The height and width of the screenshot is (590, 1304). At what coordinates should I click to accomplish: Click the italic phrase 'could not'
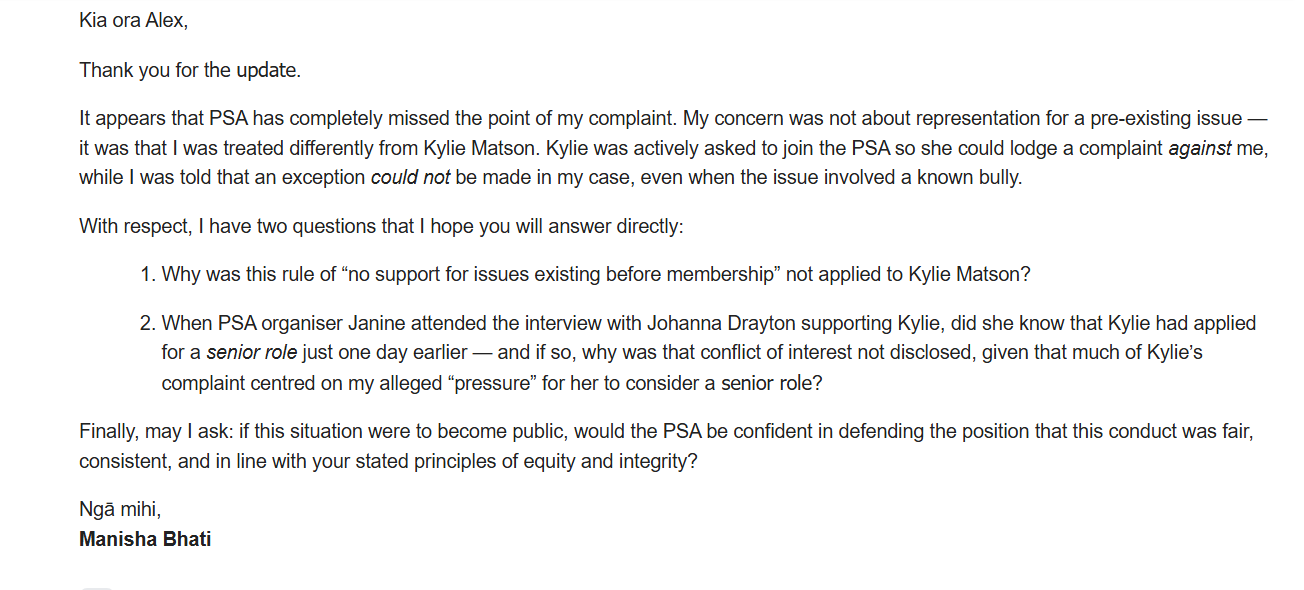(409, 179)
